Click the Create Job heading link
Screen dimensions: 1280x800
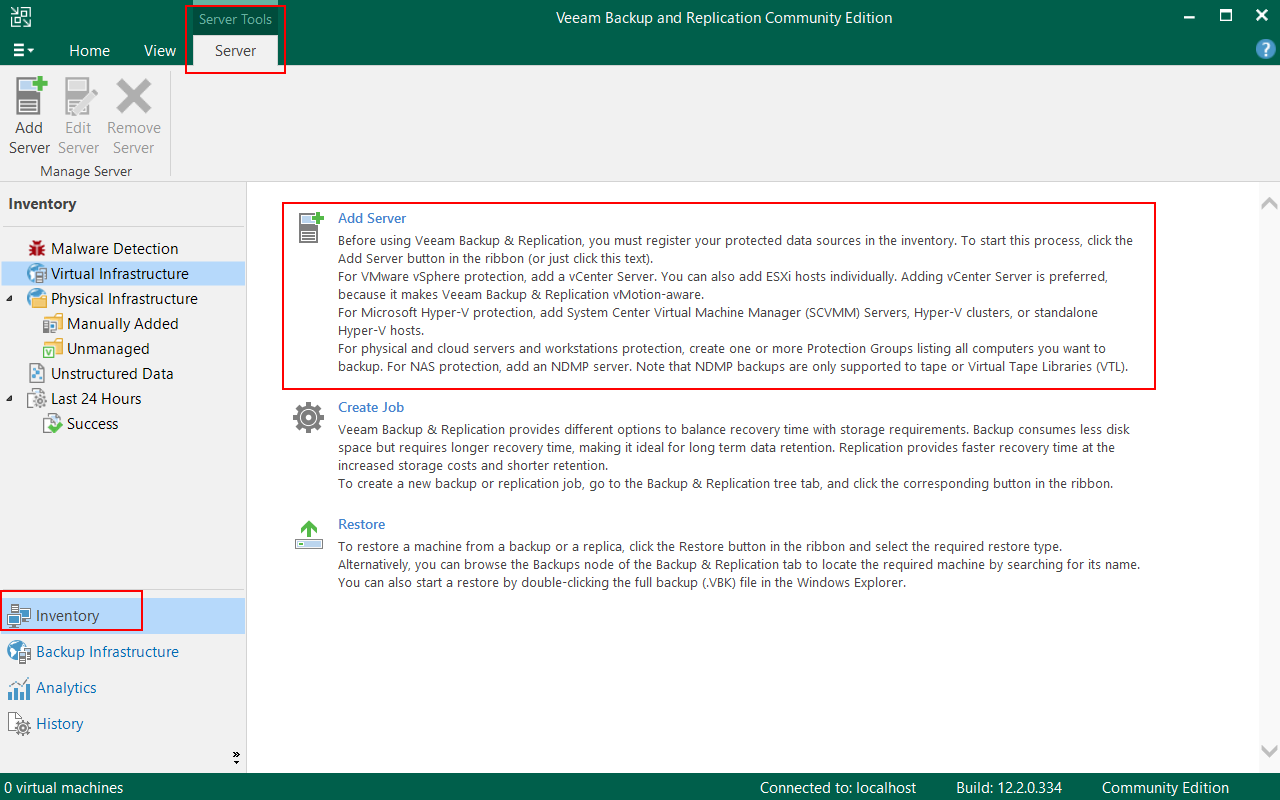point(371,407)
